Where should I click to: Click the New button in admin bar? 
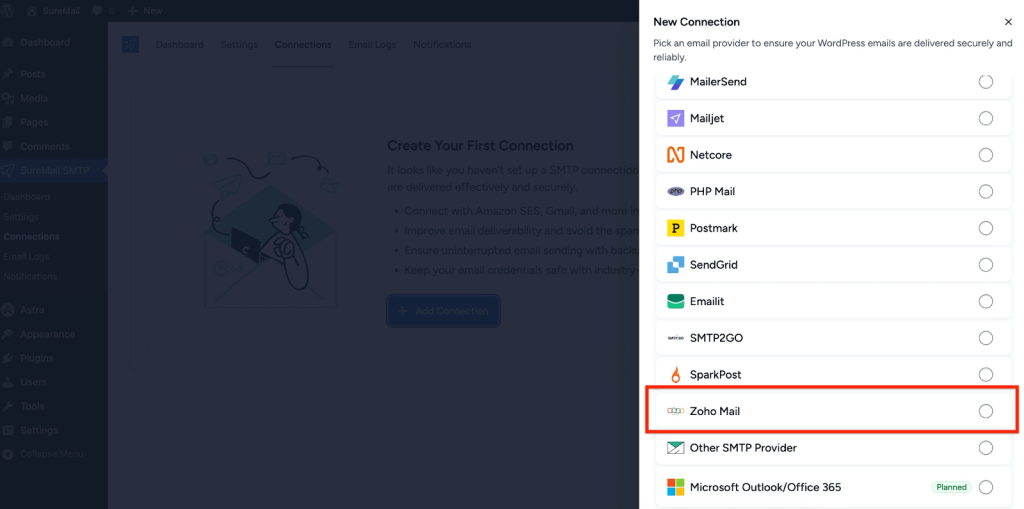(145, 10)
